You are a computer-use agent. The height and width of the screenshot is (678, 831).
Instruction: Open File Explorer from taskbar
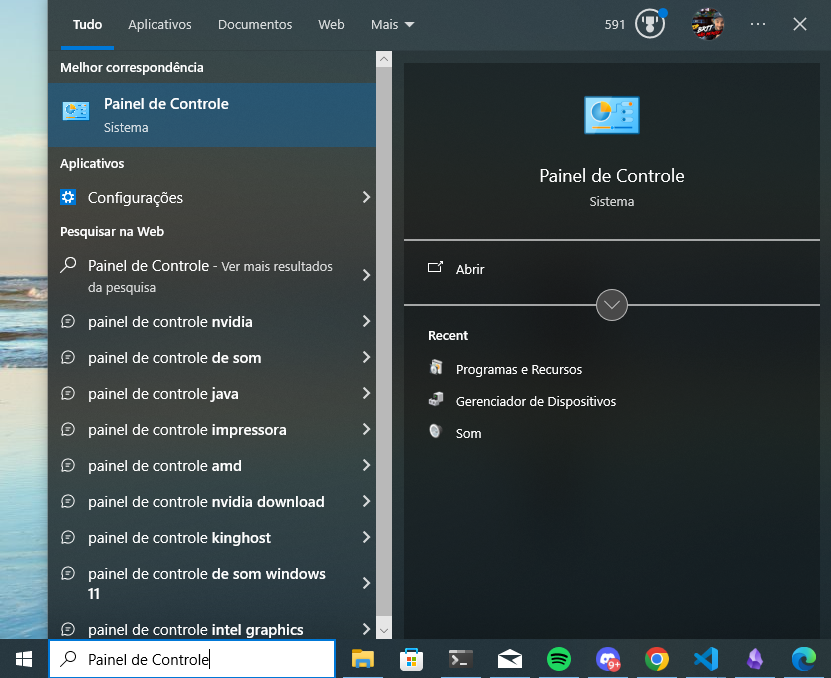362,659
